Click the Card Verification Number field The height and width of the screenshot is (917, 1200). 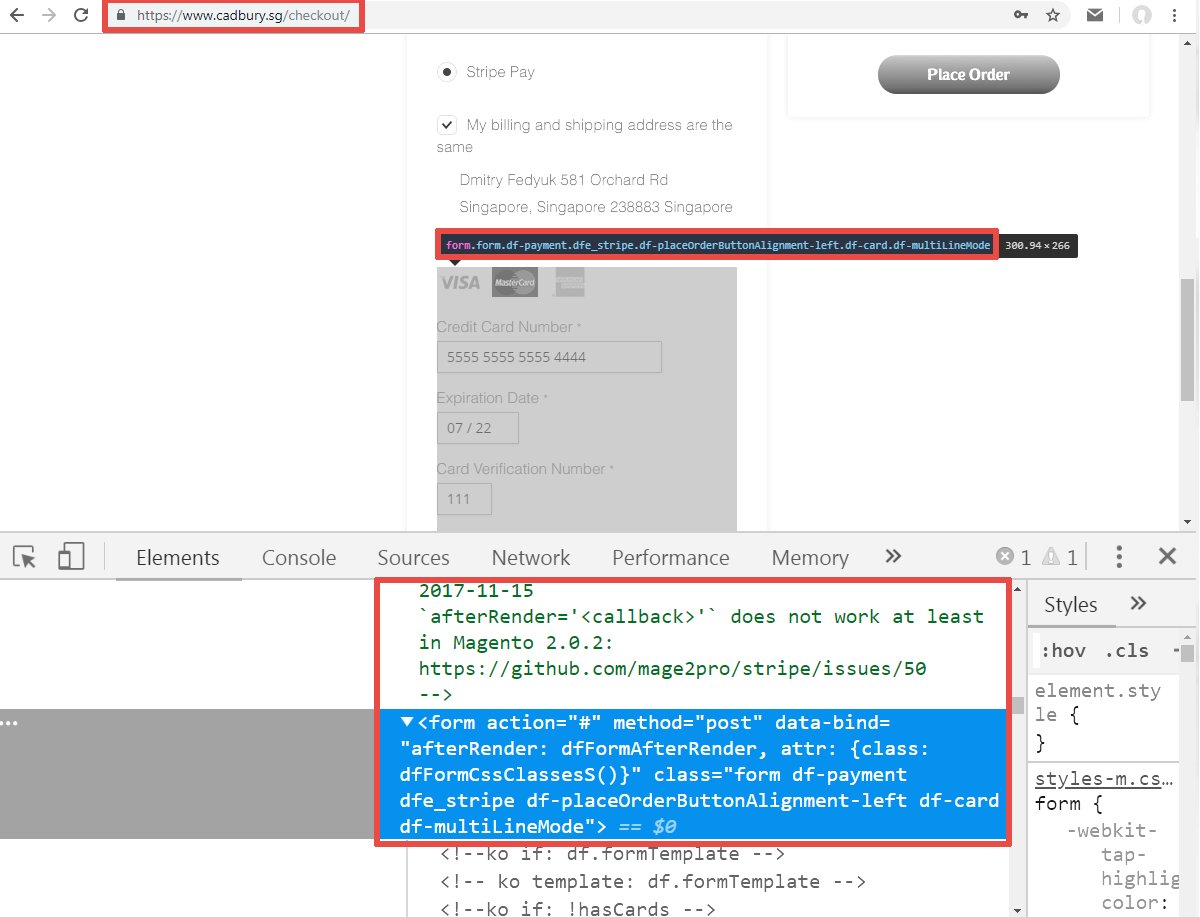click(x=464, y=499)
